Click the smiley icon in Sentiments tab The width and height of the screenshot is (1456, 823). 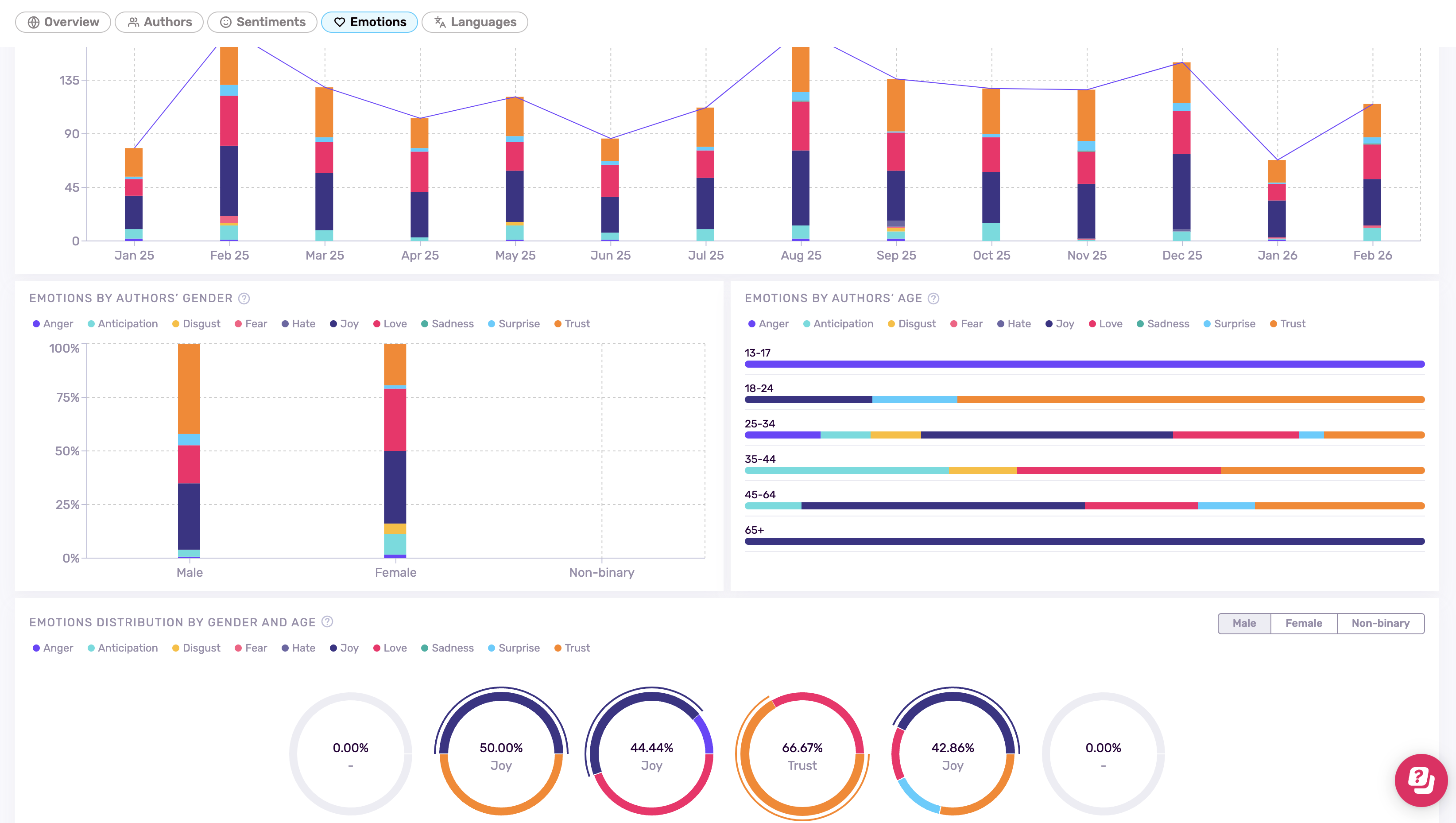[x=225, y=22]
